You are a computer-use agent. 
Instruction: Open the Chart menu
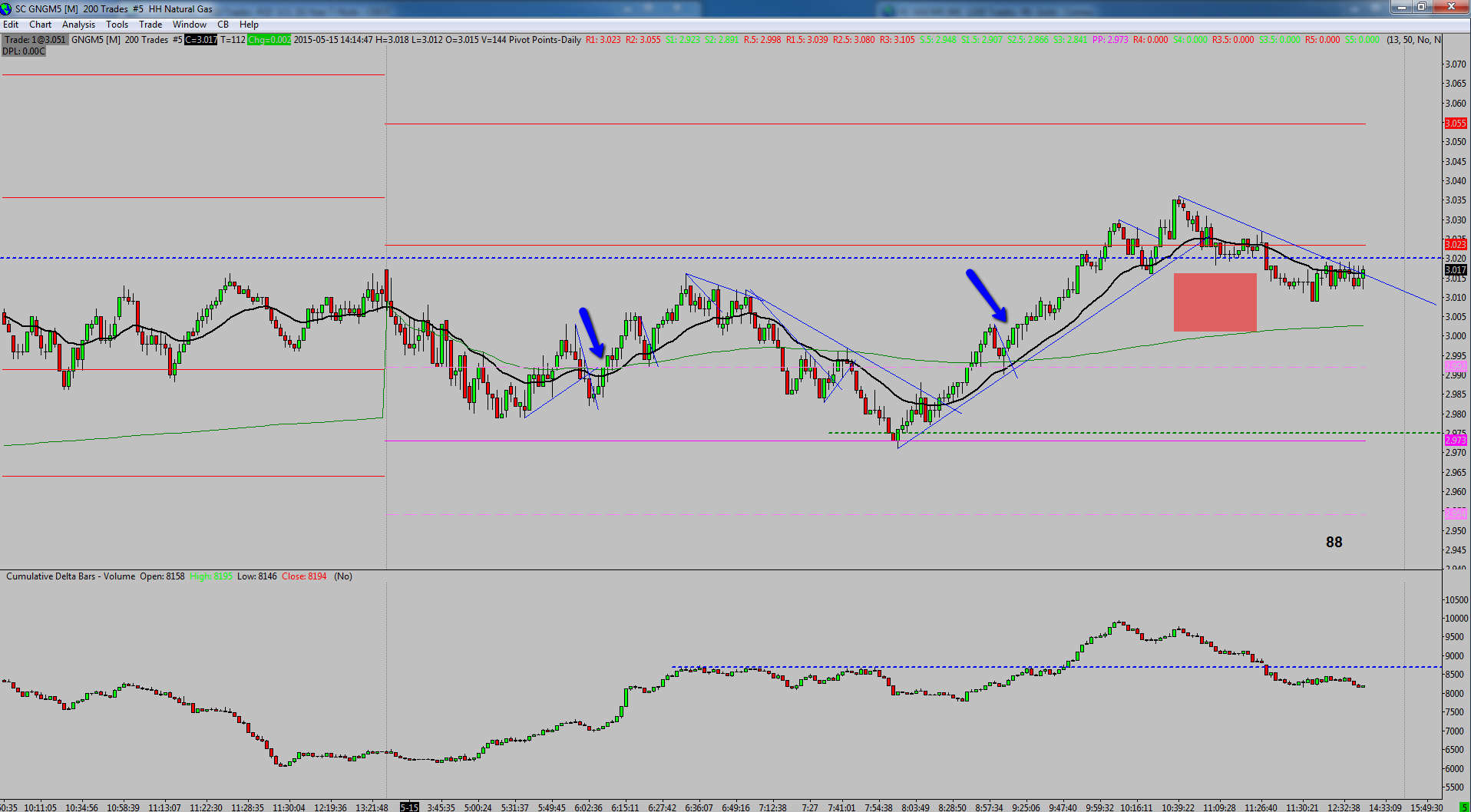pos(40,25)
